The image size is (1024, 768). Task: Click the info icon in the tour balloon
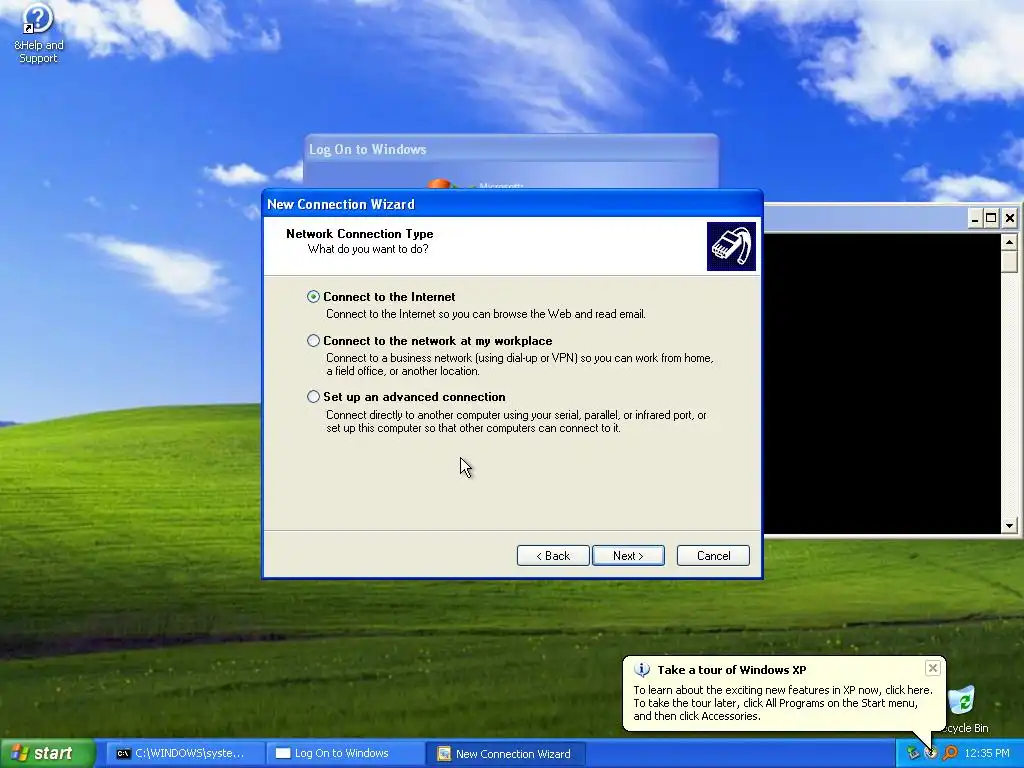pyautogui.click(x=642, y=670)
